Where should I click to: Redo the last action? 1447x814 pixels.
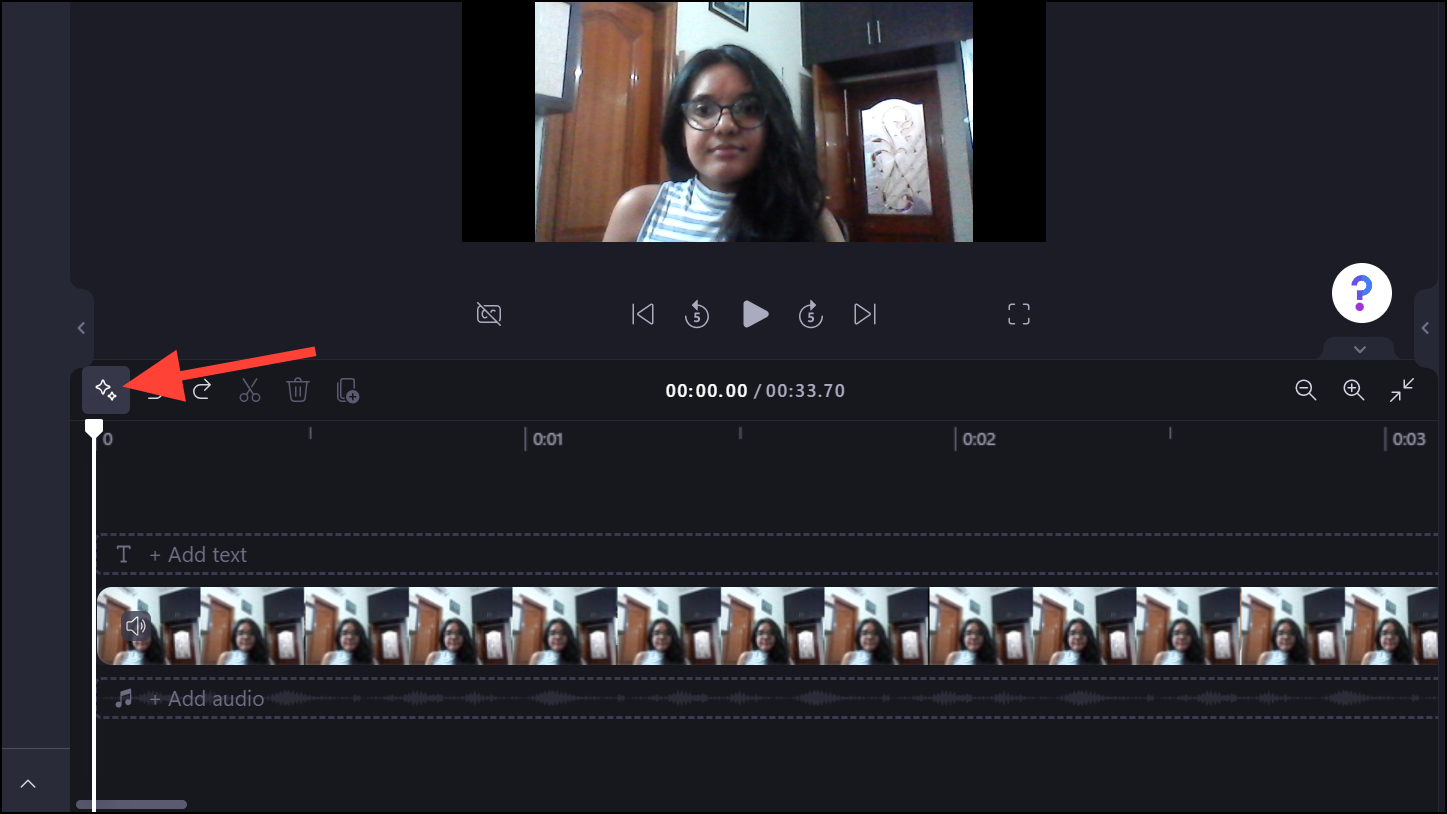point(202,390)
